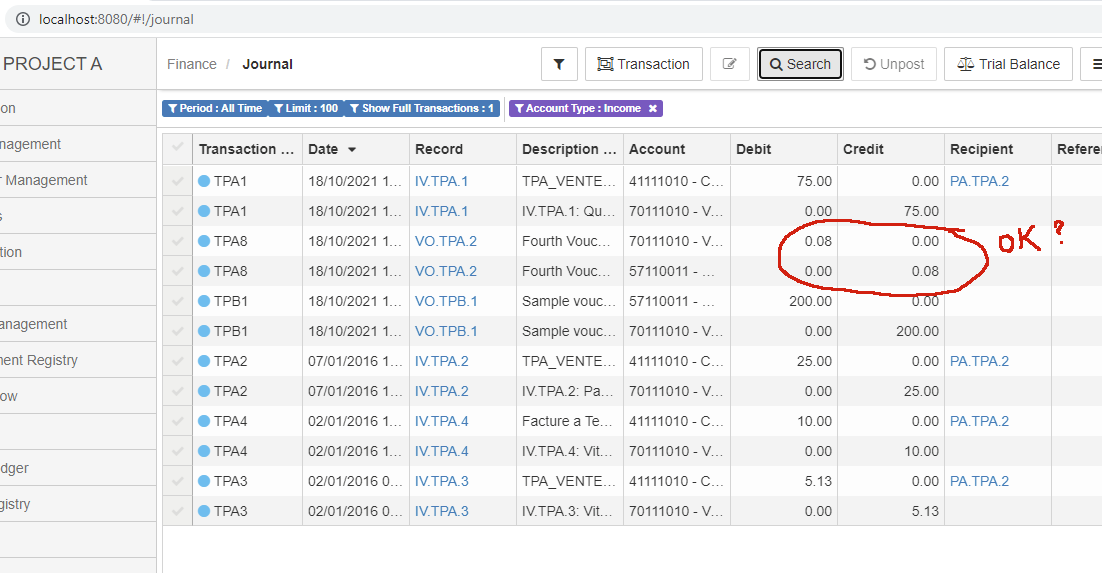Click the site info icon in address bar
This screenshot has height=573, width=1102.
22,20
